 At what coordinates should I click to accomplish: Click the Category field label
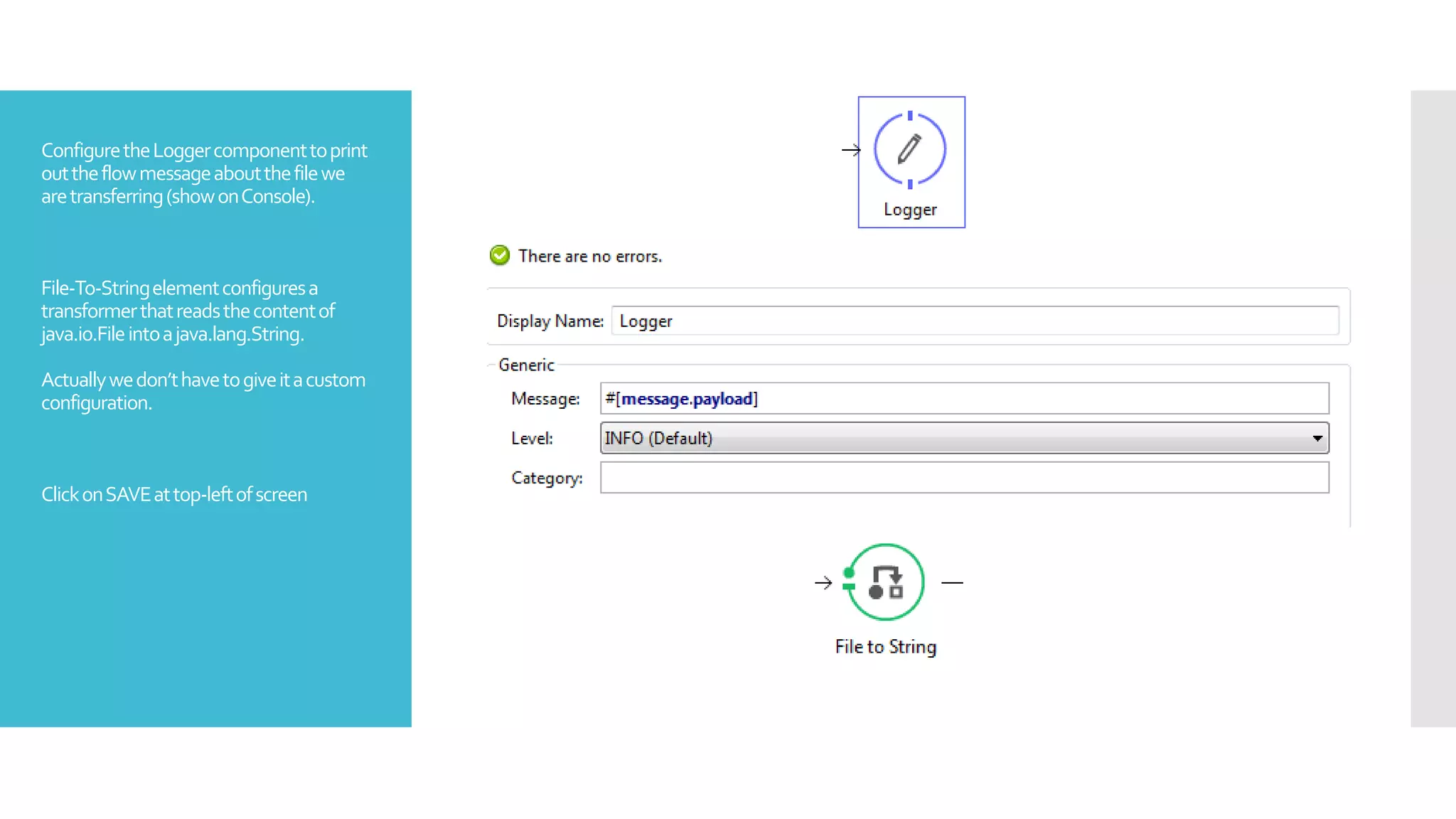547,478
